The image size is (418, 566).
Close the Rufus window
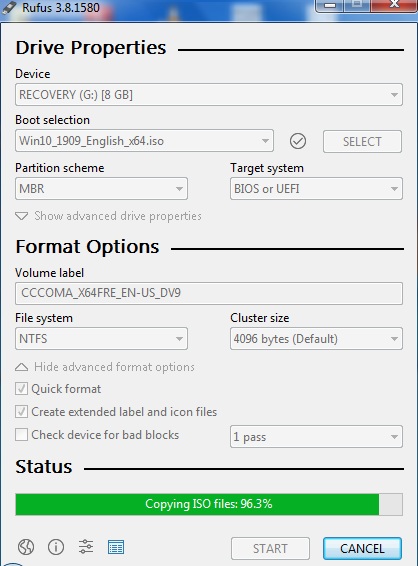pyautogui.click(x=394, y=5)
